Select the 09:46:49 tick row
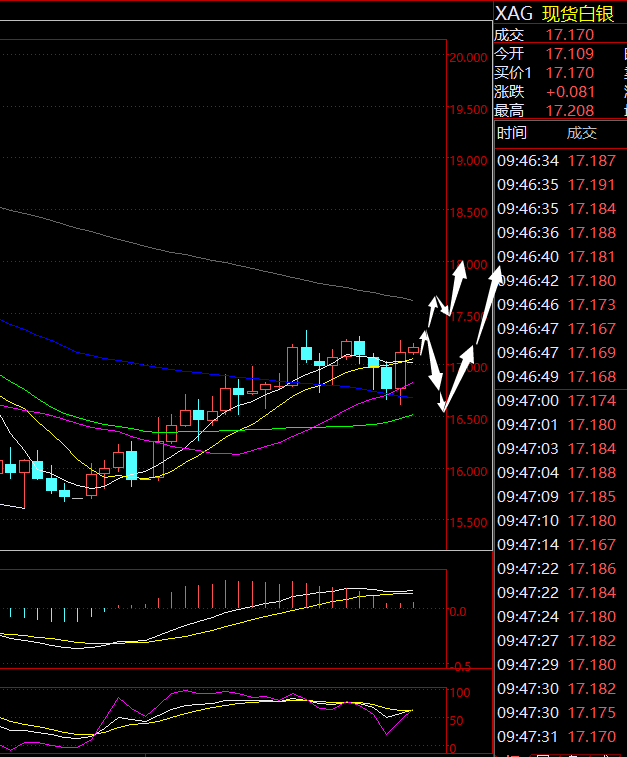The height and width of the screenshot is (757, 627). click(x=557, y=377)
